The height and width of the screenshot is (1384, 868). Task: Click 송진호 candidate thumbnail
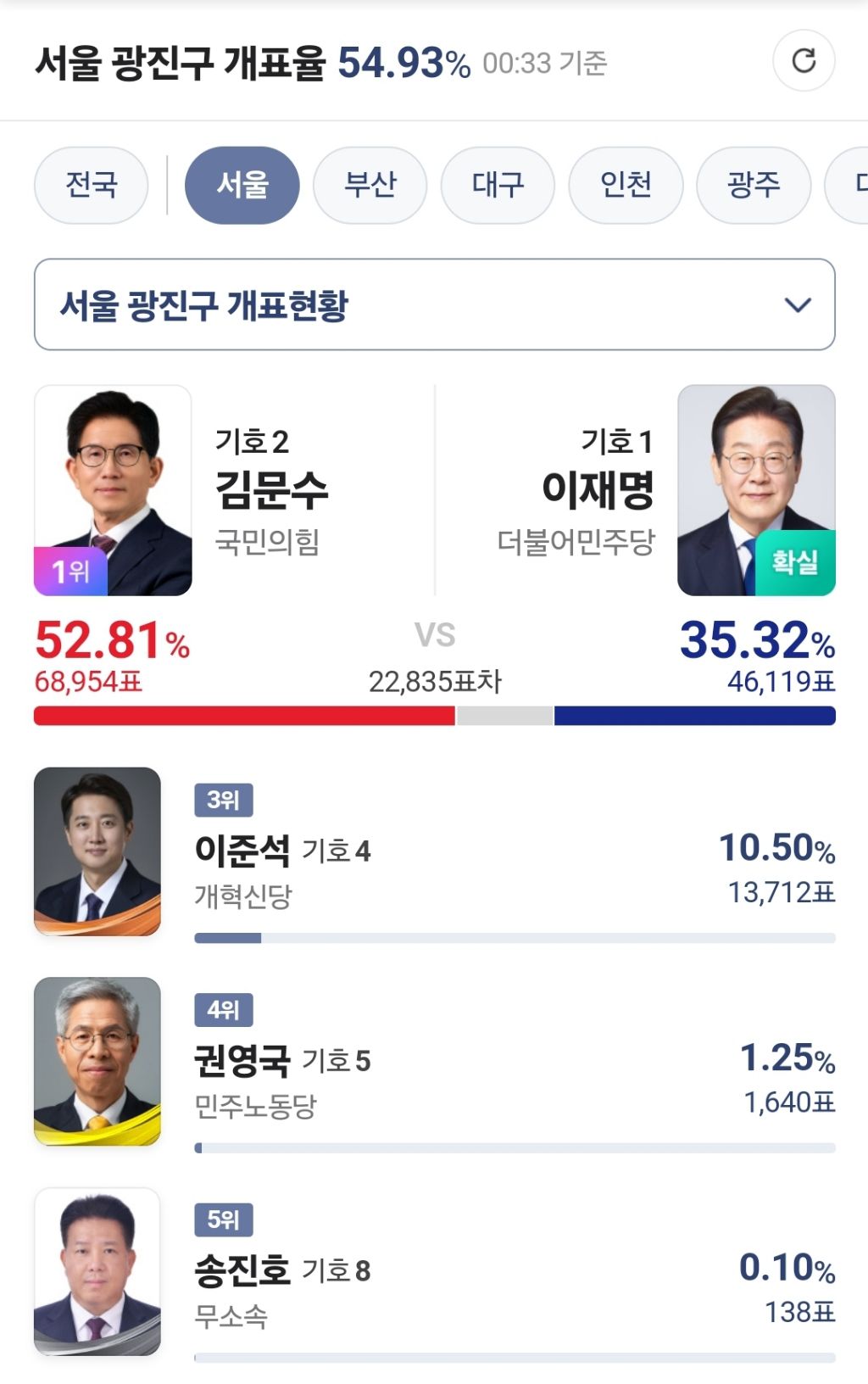(97, 1271)
